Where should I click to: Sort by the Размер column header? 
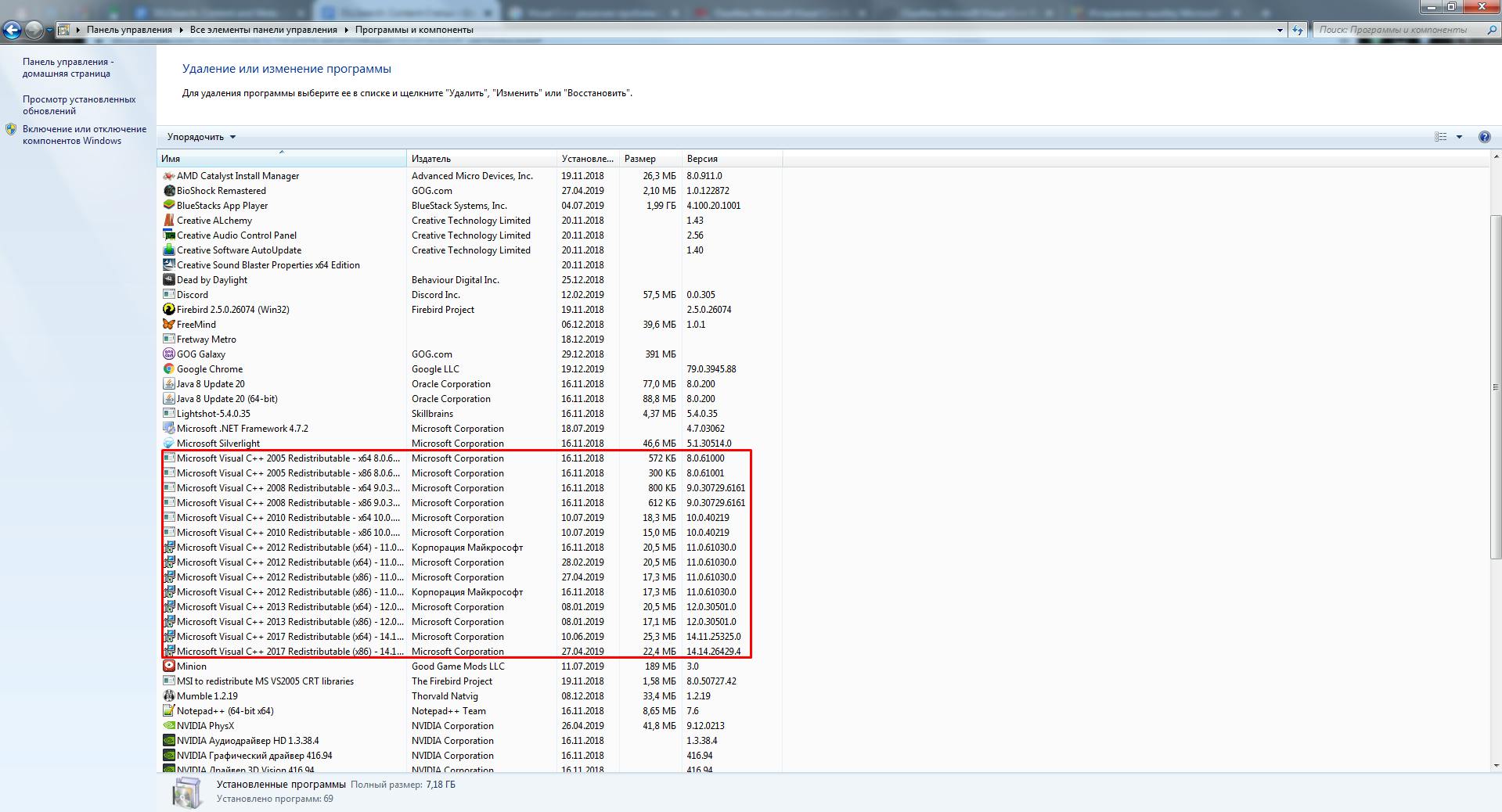650,159
